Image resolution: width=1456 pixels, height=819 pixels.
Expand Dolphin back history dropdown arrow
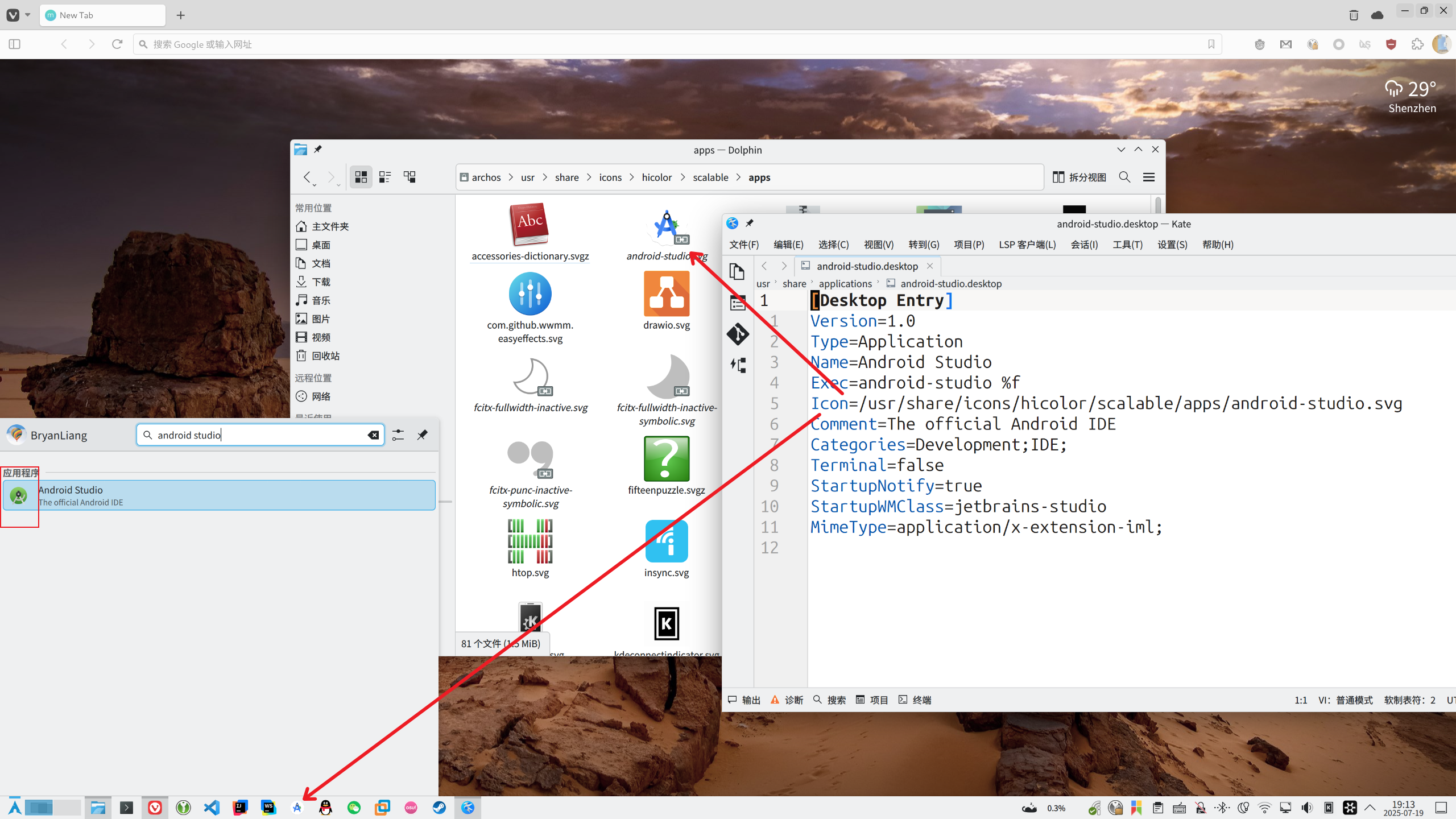tap(315, 185)
